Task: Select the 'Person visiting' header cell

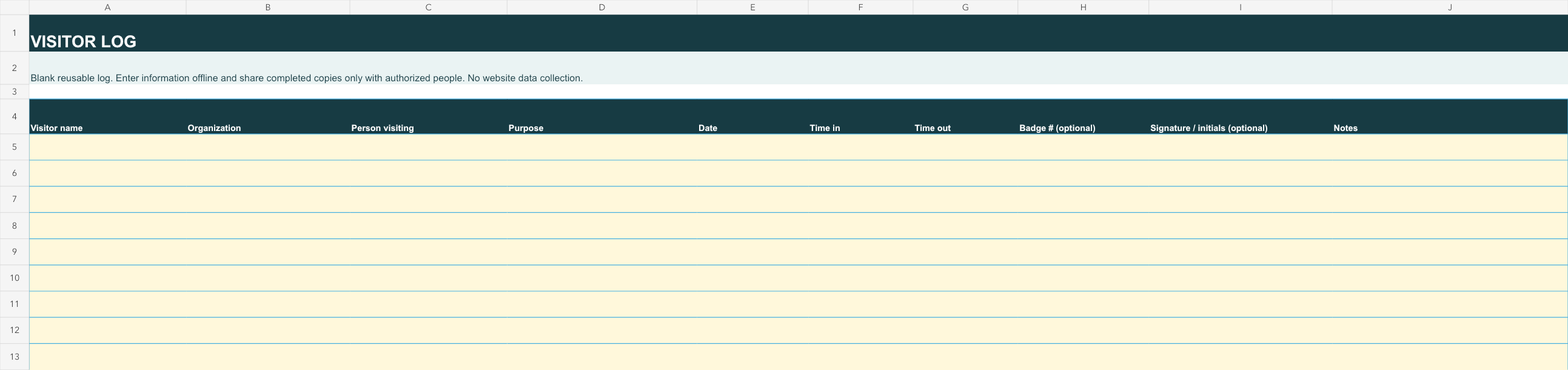Action: (x=429, y=117)
